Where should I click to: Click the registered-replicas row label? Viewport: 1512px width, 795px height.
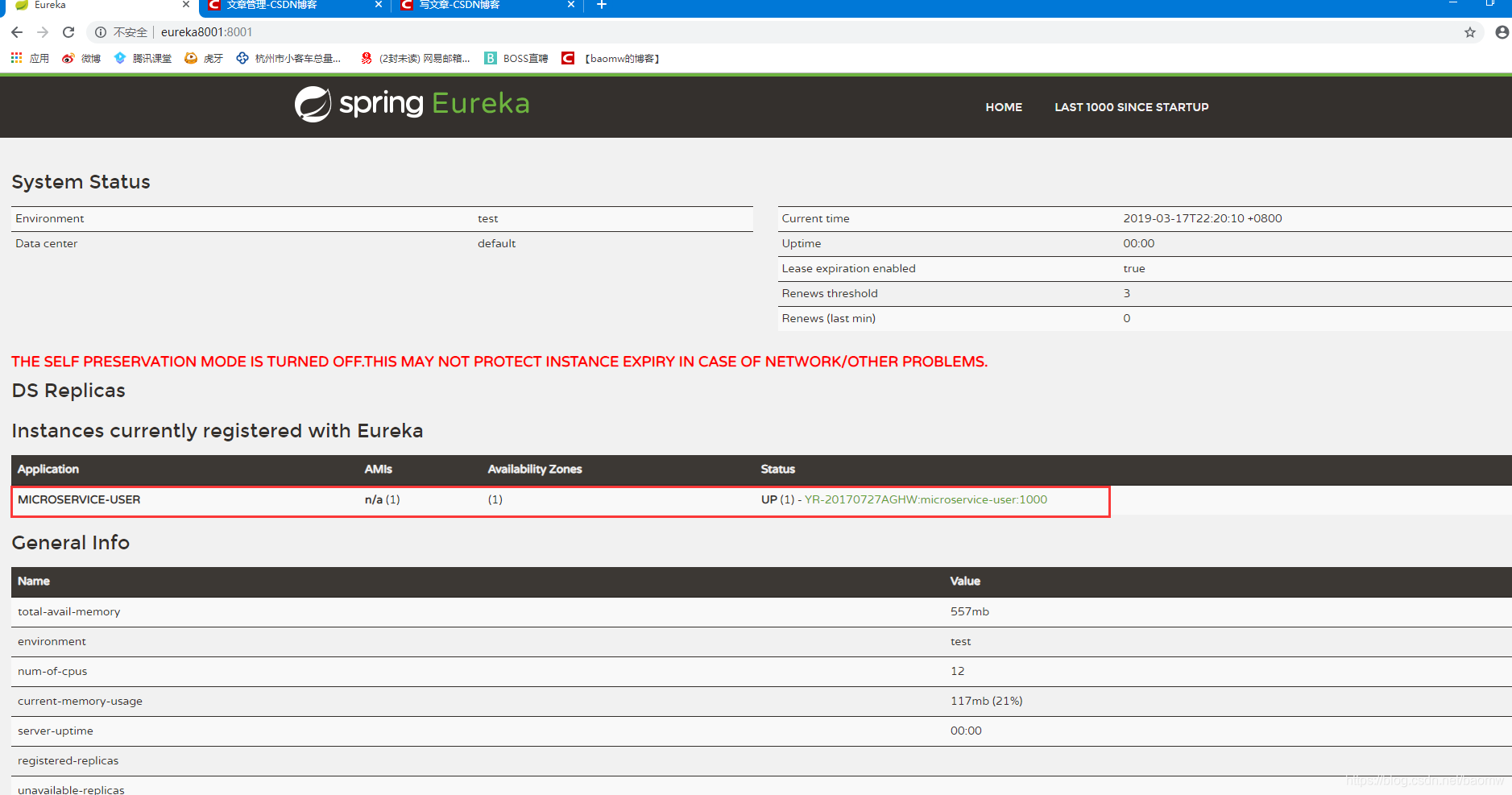(x=68, y=760)
